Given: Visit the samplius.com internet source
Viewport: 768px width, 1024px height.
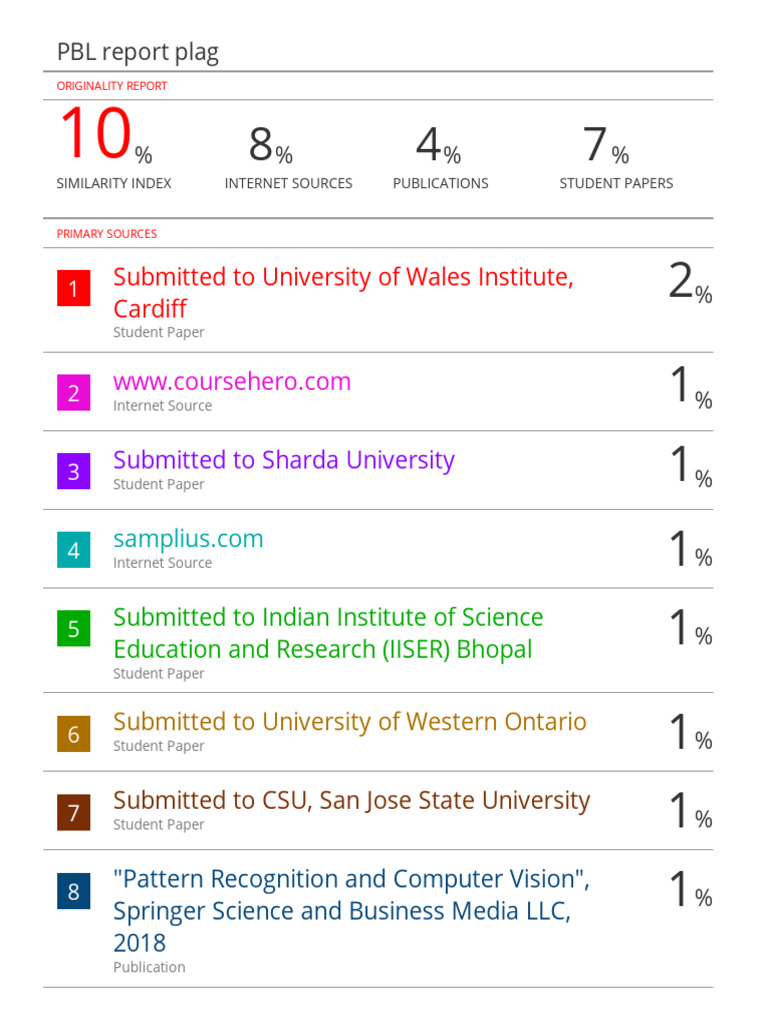Looking at the screenshot, I should [x=188, y=539].
